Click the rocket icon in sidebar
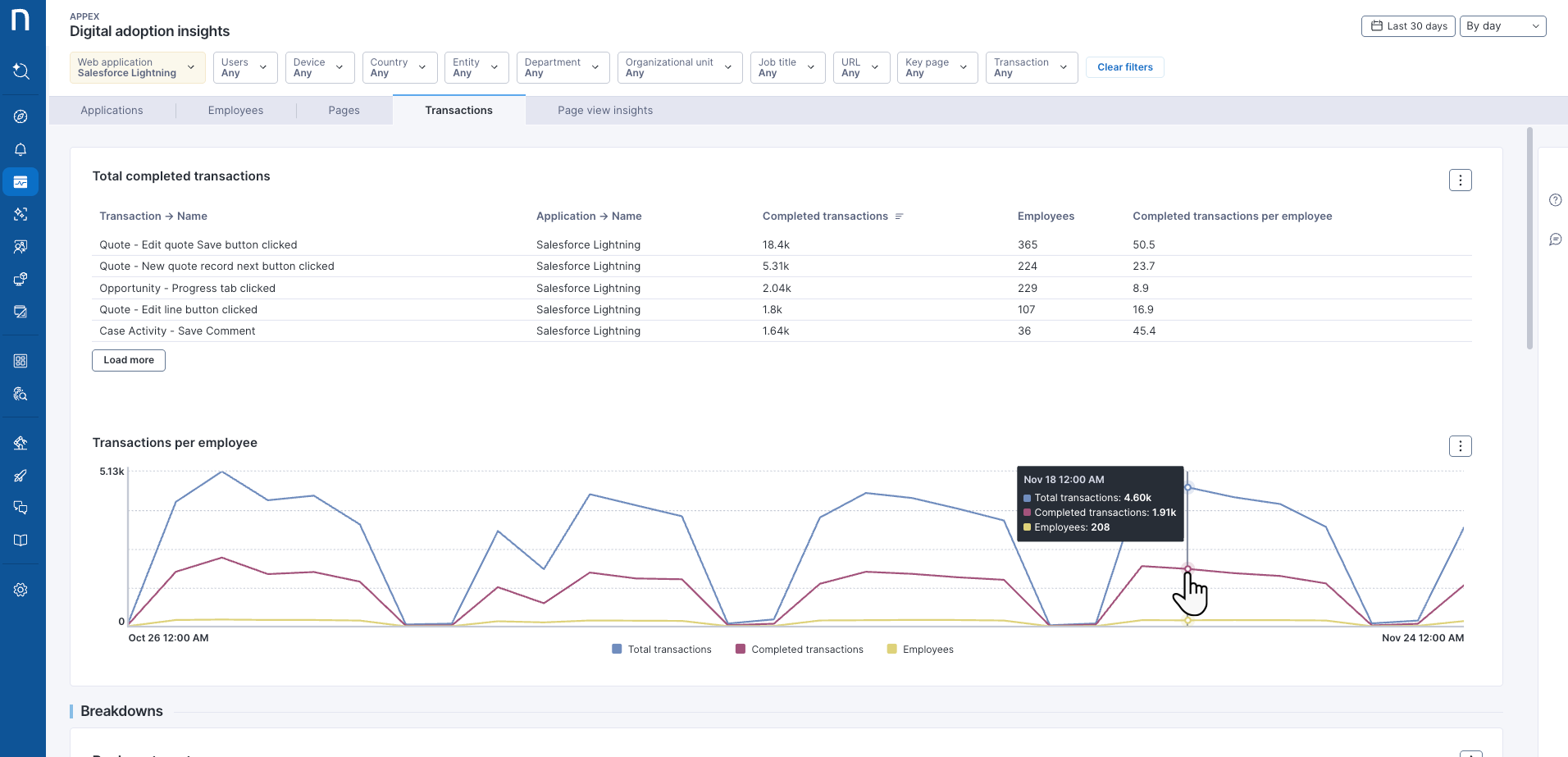 click(x=21, y=476)
